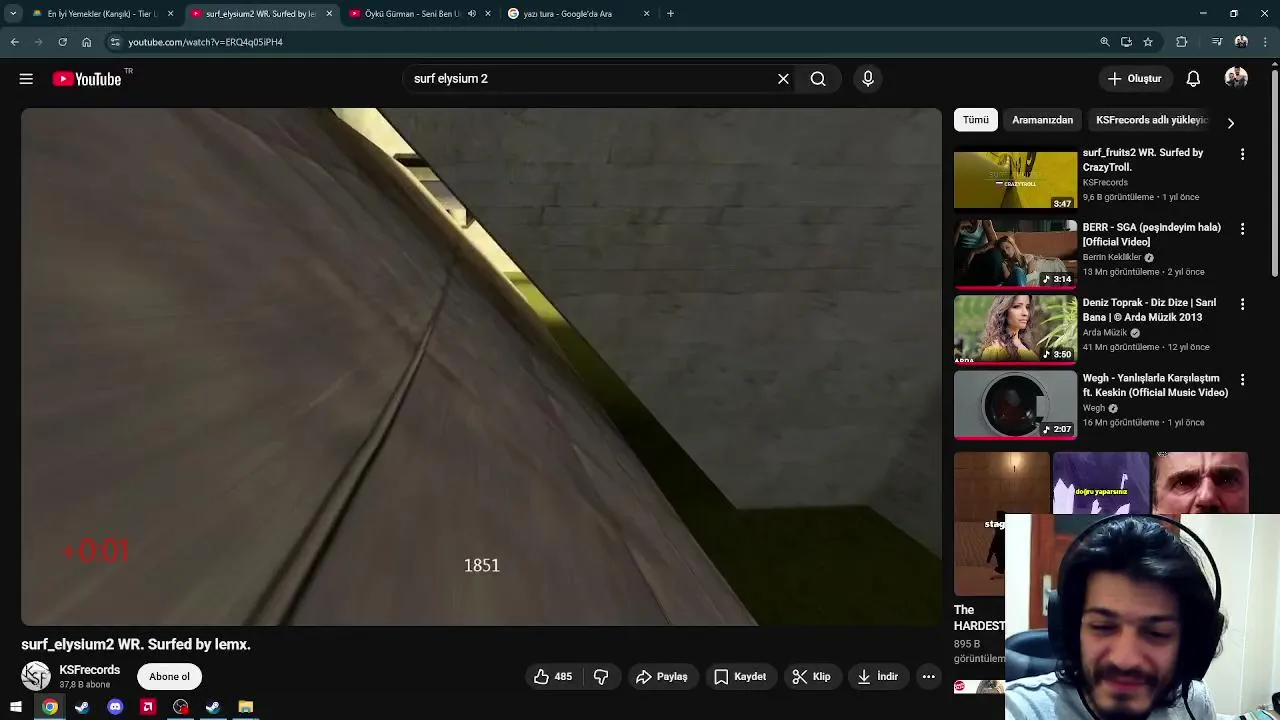
Task: Click the URL address bar
Action: [x=600, y=42]
